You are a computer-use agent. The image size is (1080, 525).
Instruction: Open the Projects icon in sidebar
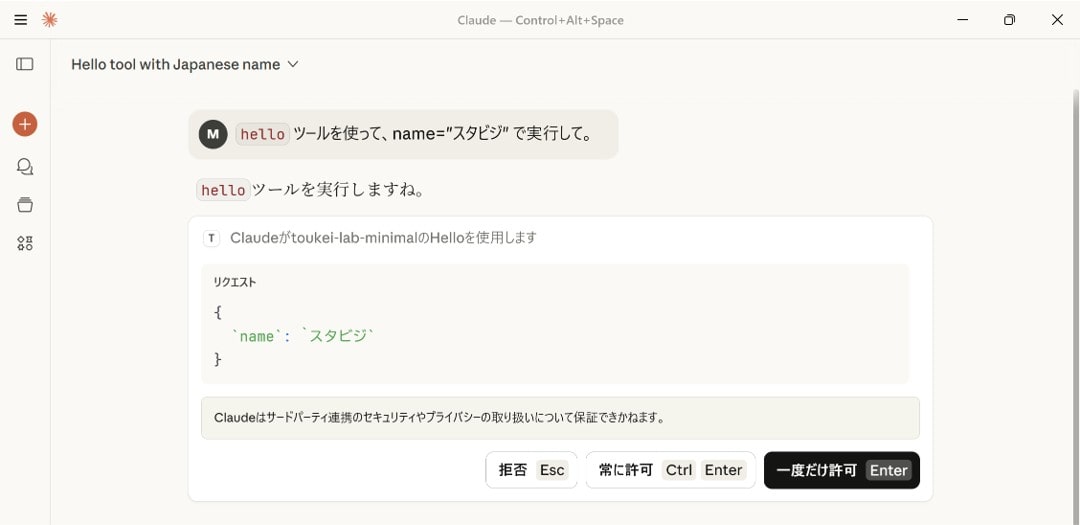point(25,205)
